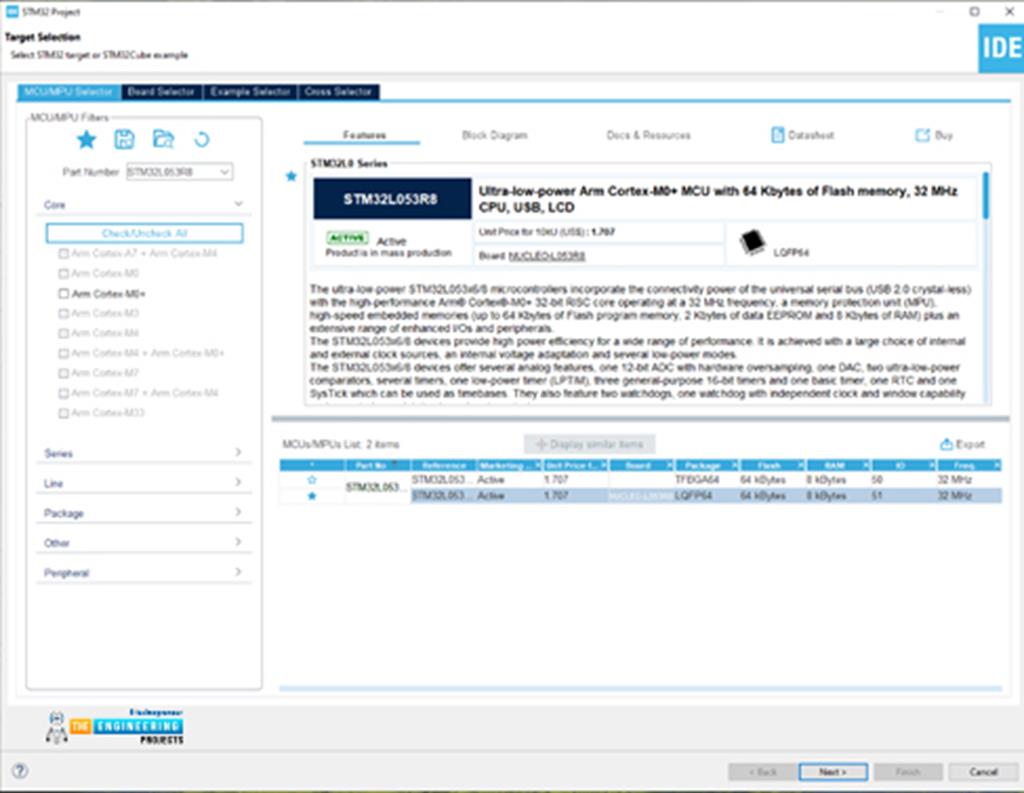Viewport: 1024px width, 793px height.
Task: Click the favorites star icon in MCU filters
Action: pos(87,139)
